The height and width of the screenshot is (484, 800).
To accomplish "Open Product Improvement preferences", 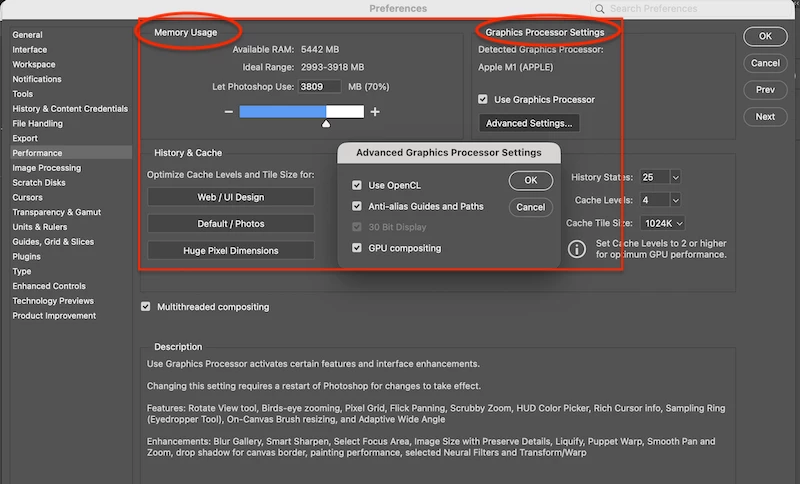I will coord(54,316).
